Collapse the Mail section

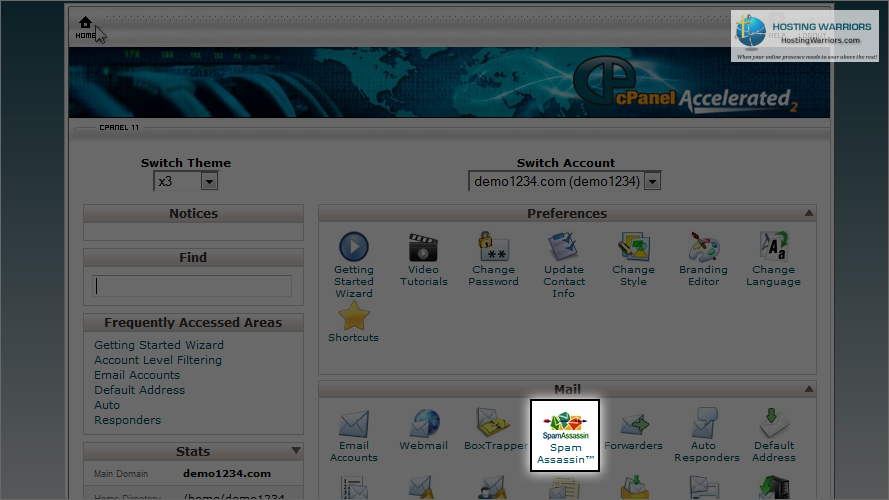click(x=808, y=389)
